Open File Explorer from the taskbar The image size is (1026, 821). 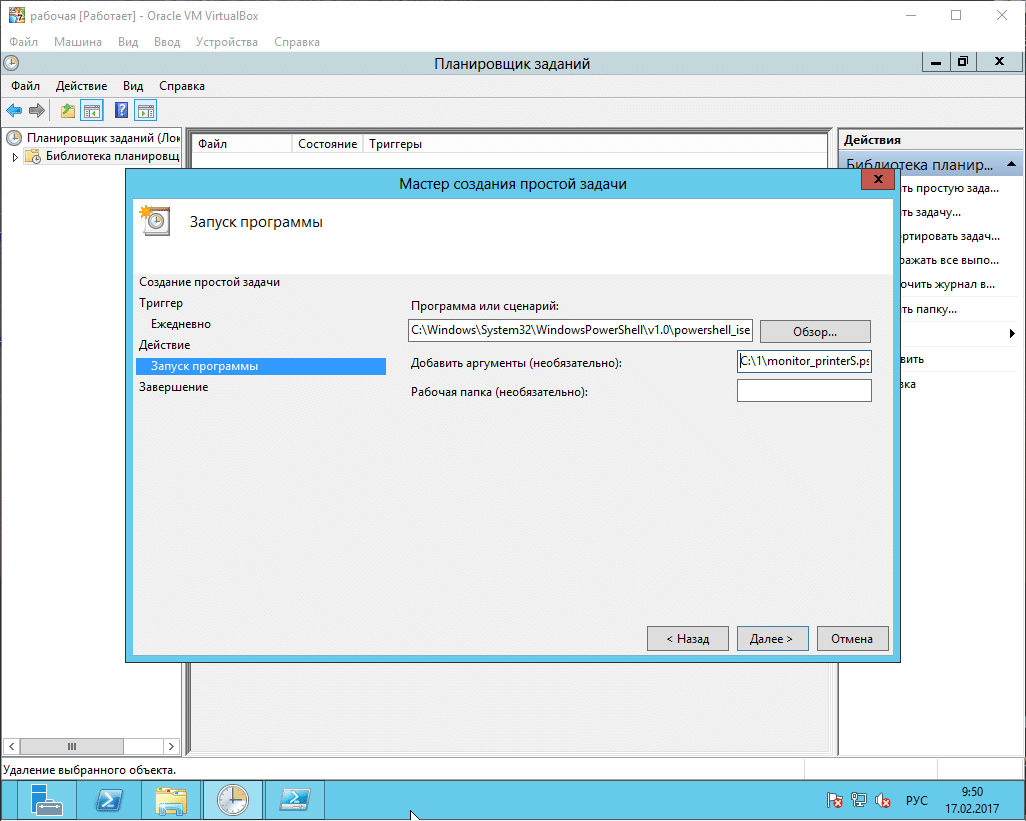[x=171, y=800]
